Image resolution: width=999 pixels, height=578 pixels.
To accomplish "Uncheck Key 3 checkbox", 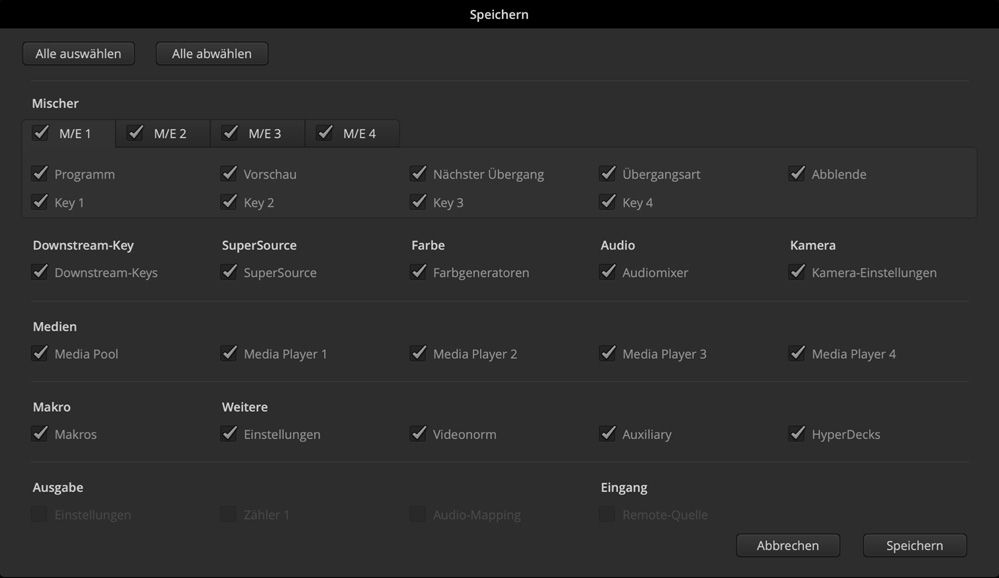I will click(x=418, y=202).
